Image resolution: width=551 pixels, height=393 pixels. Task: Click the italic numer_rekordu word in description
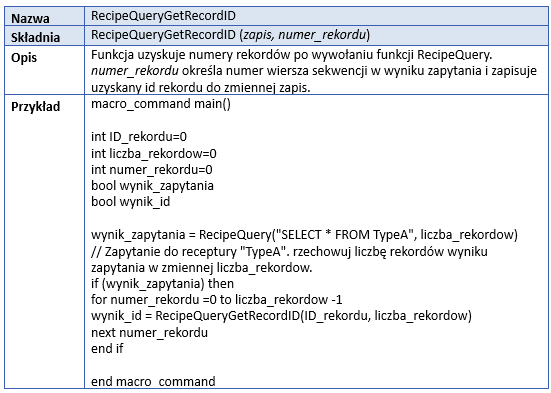[x=135, y=71]
